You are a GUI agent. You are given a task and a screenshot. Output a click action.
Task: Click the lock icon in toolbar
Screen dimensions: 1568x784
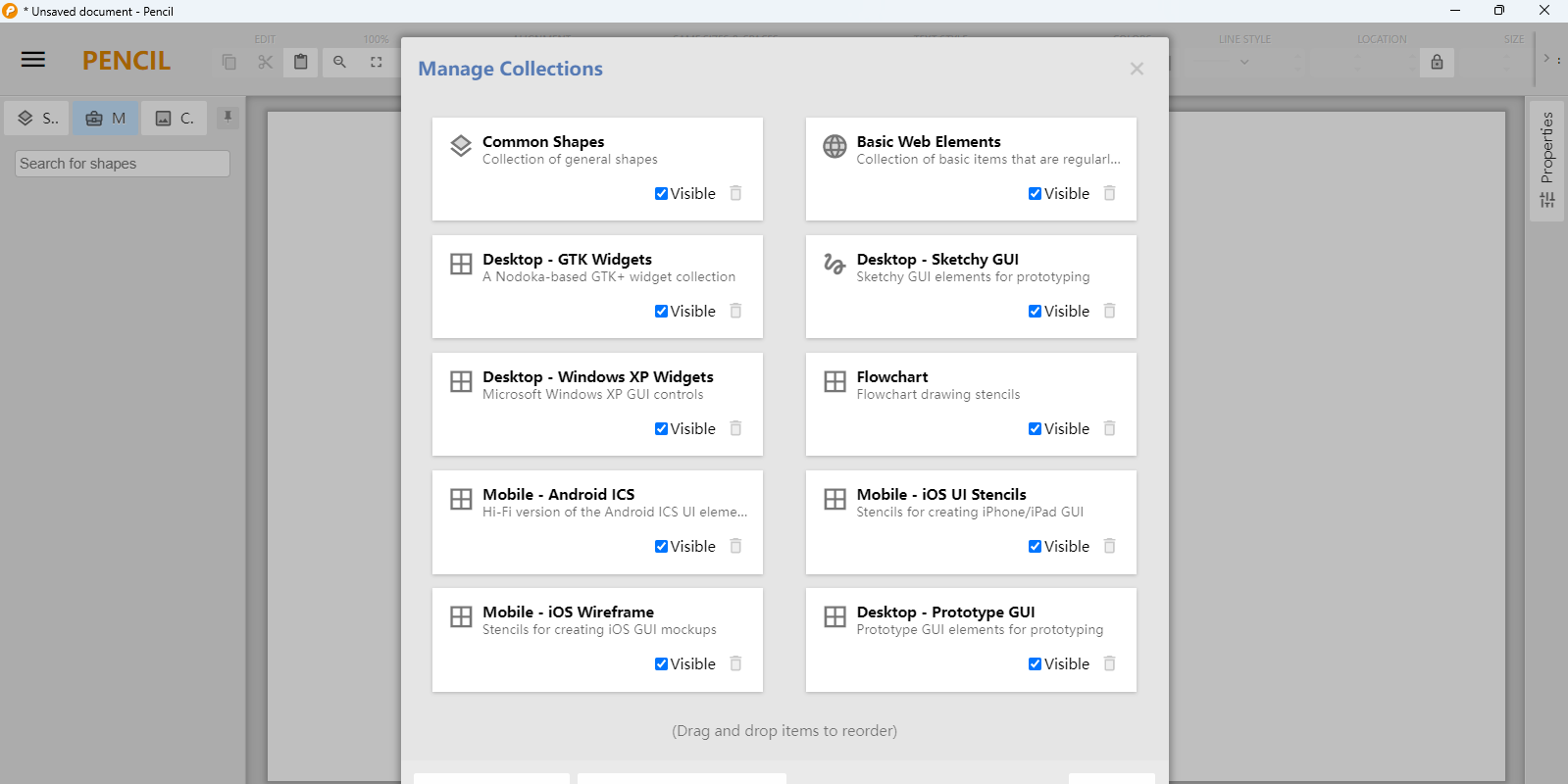click(1437, 62)
